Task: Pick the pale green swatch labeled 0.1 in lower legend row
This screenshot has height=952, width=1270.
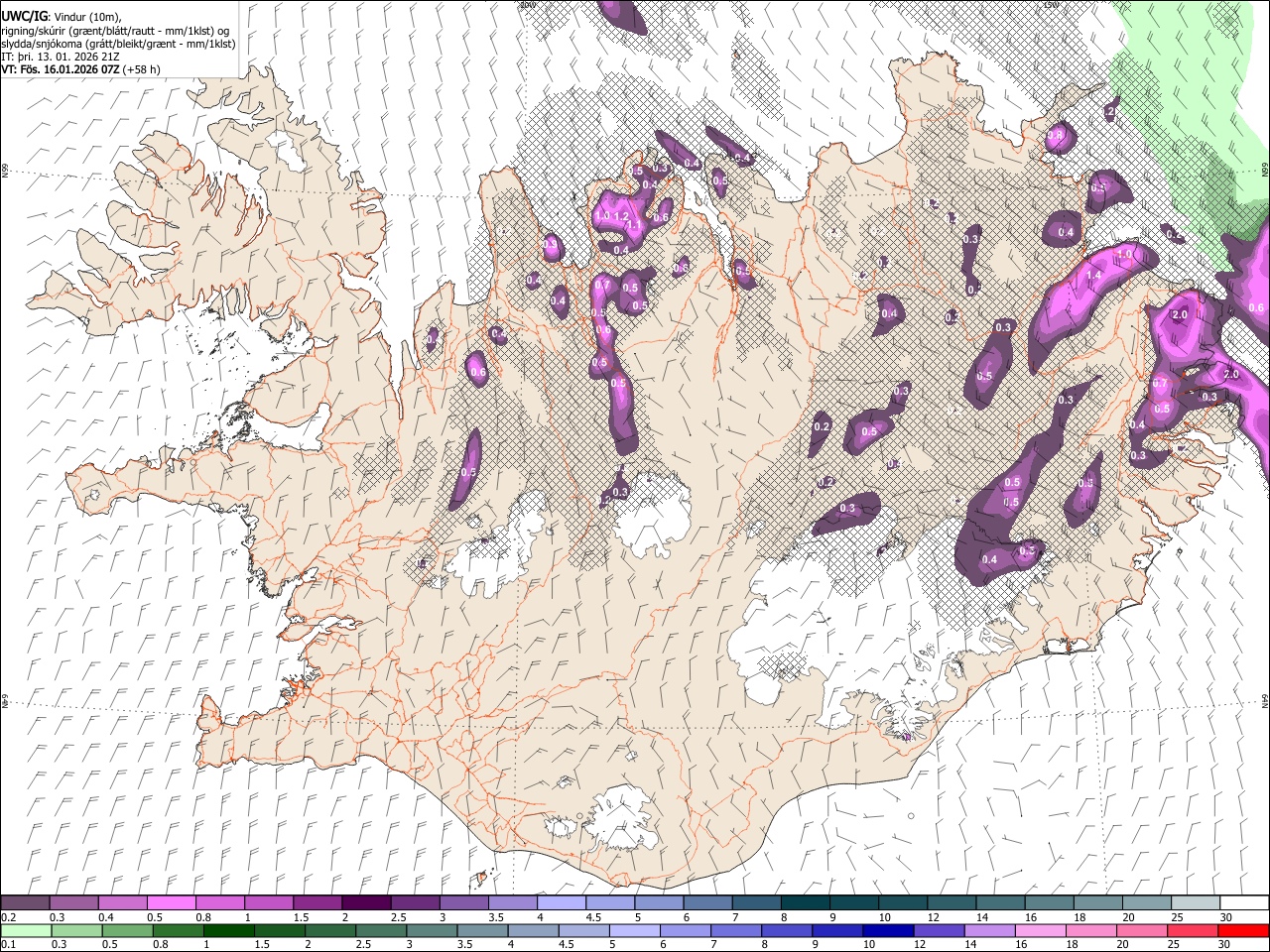Action: pos(26,930)
